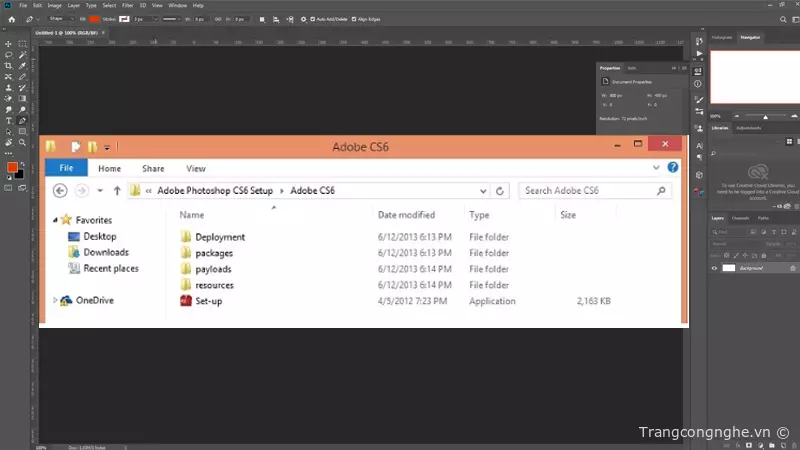This screenshot has height=450, width=800.
Task: Open the Filter menu
Action: tap(127, 5)
